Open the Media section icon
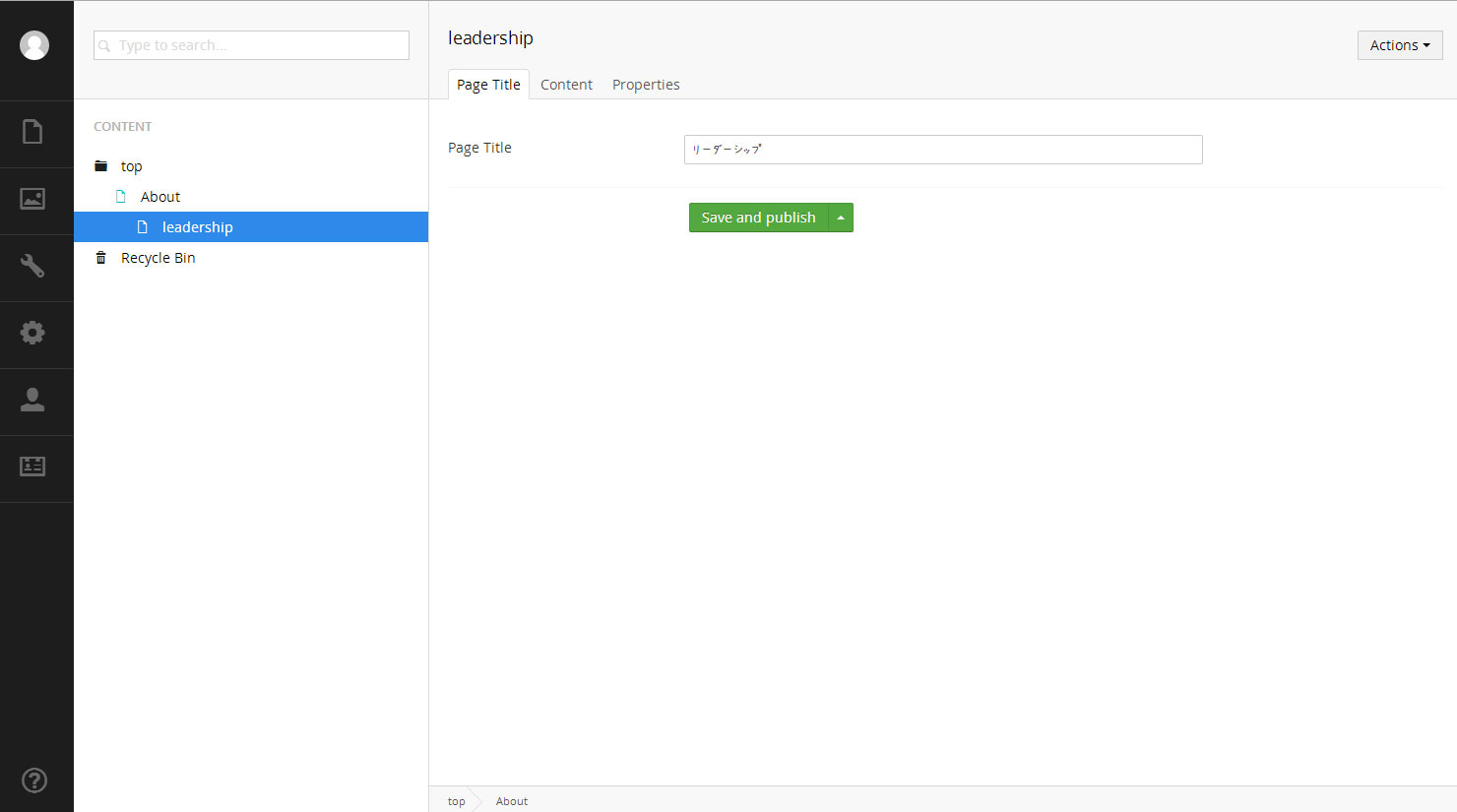Screen dimensions: 1457x812 point(32,199)
